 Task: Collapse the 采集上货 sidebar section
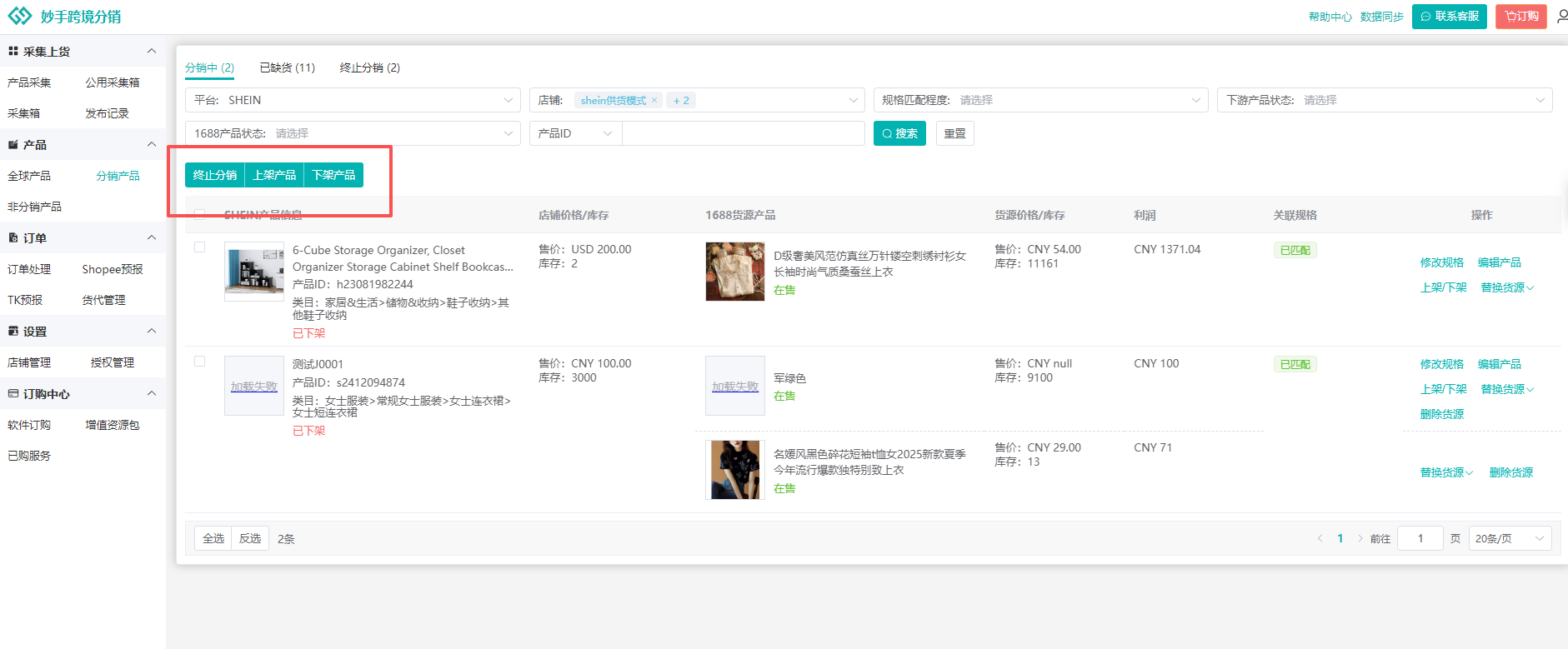152,52
